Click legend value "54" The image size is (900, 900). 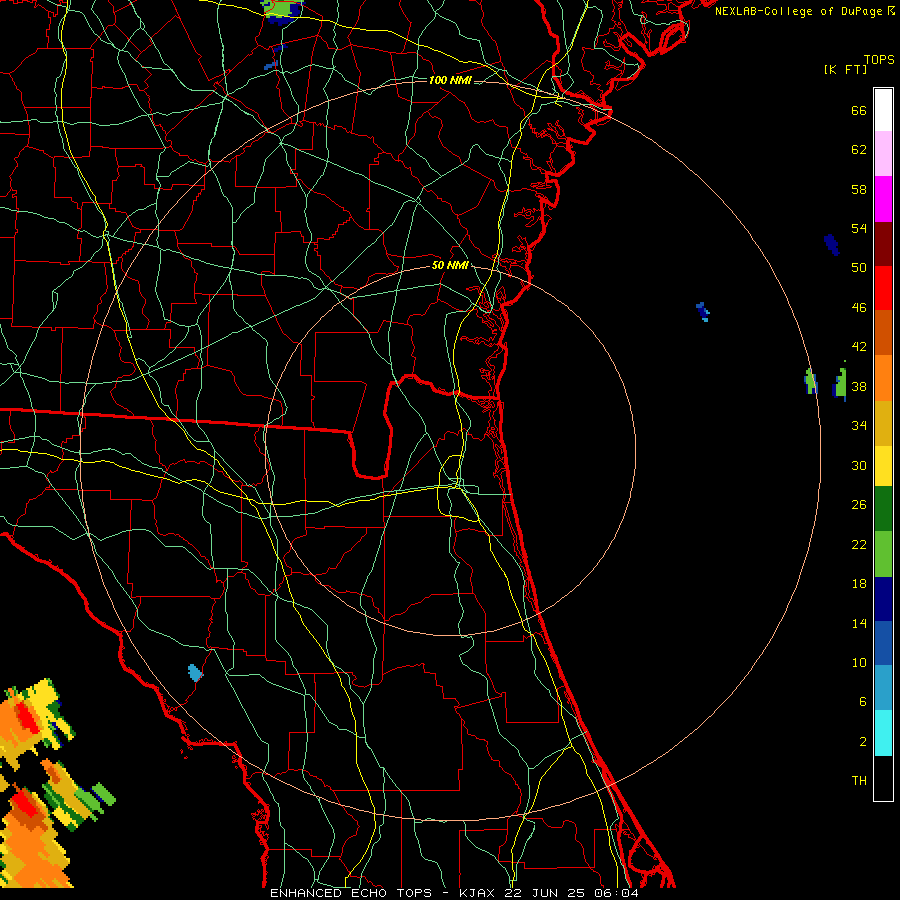859,228
